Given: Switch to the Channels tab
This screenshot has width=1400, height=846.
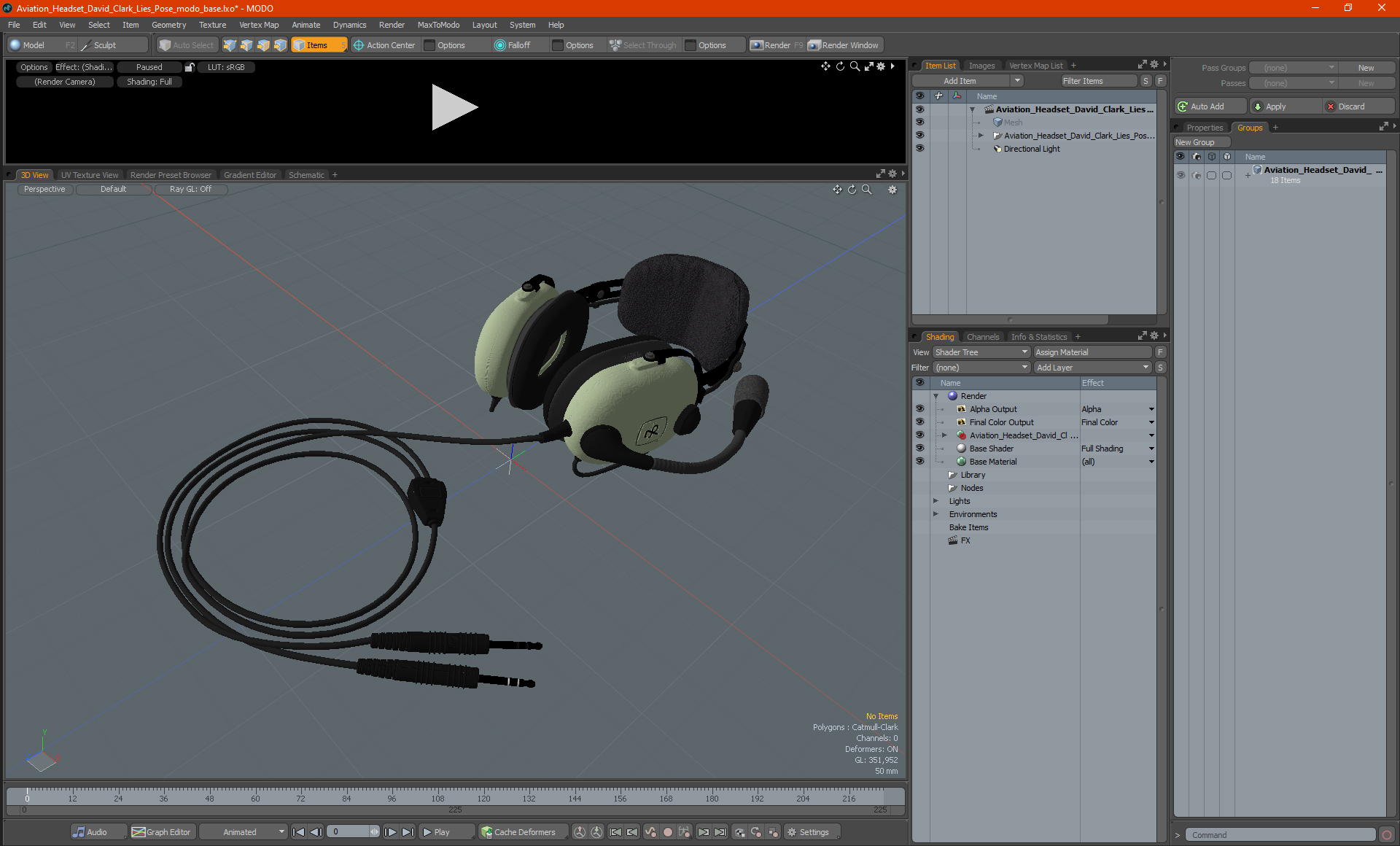Looking at the screenshot, I should [x=982, y=337].
